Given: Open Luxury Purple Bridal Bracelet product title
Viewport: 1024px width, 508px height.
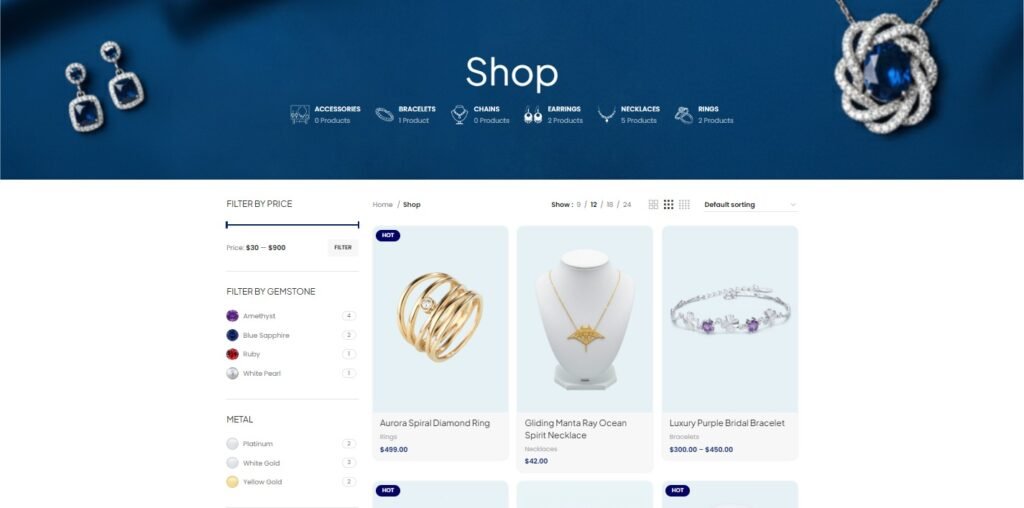Looking at the screenshot, I should pos(727,423).
